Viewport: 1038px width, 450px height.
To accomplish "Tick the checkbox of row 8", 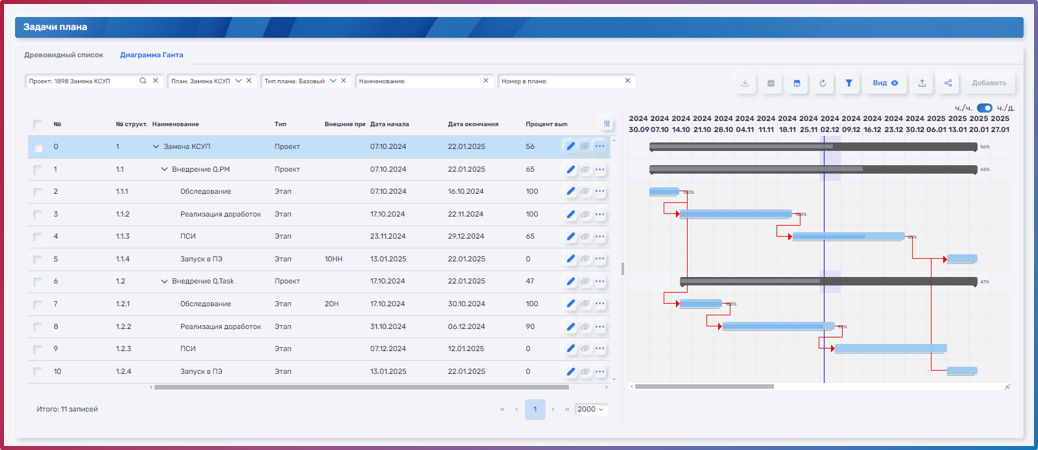I will [38, 327].
